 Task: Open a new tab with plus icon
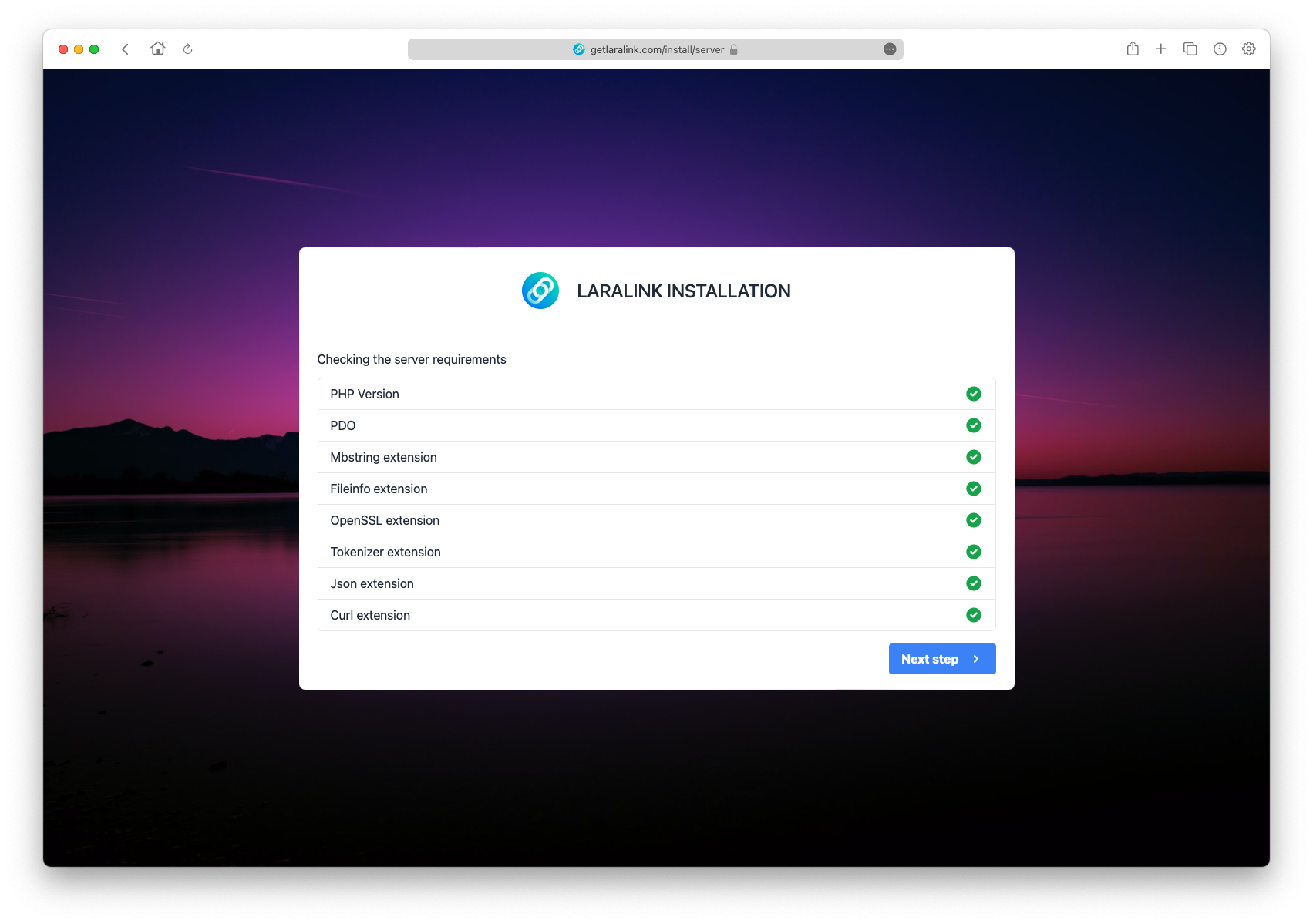(1160, 49)
